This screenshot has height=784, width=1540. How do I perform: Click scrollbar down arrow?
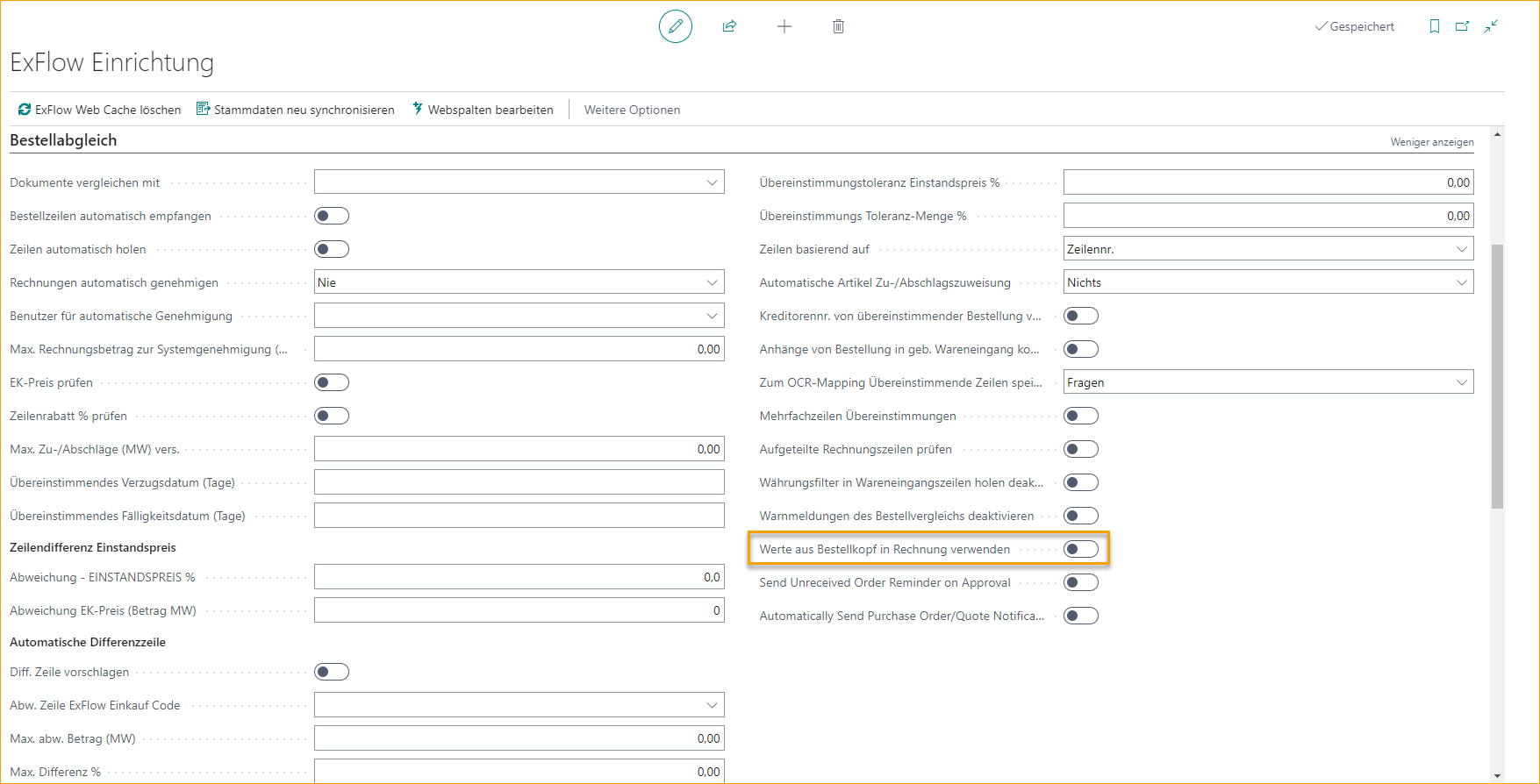click(x=1497, y=776)
